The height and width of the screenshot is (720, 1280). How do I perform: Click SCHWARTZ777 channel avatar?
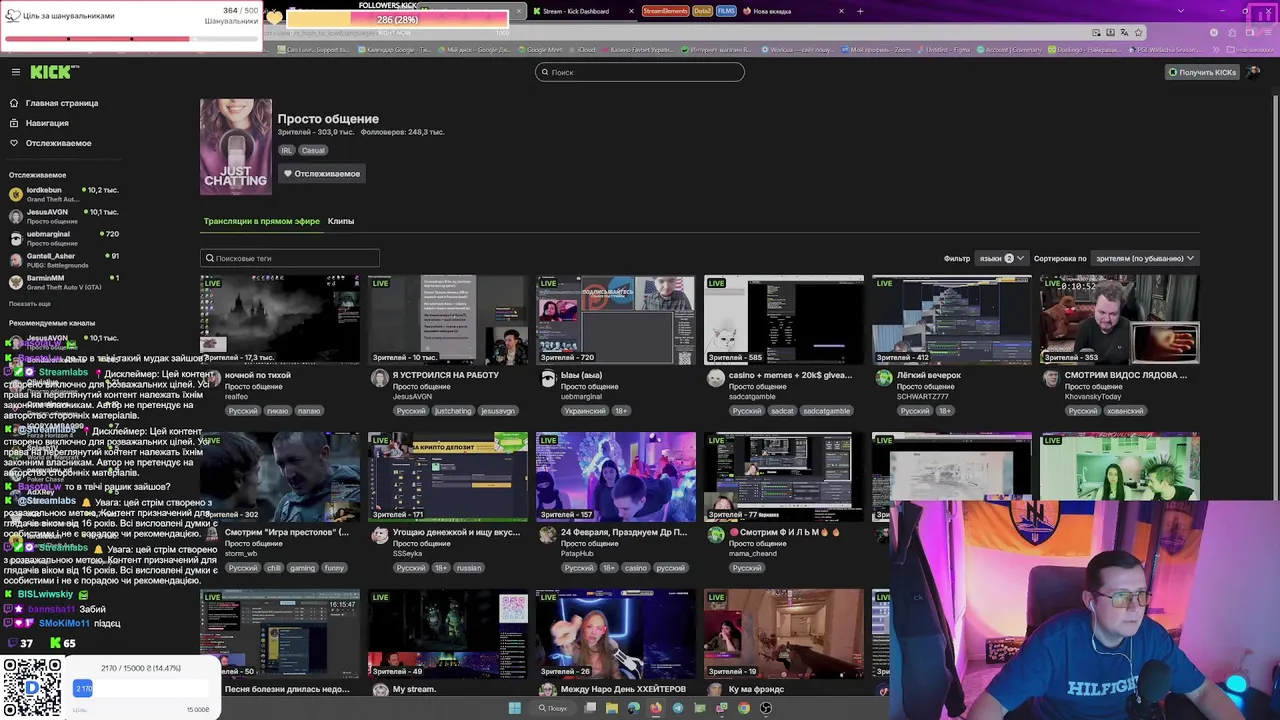(883, 378)
